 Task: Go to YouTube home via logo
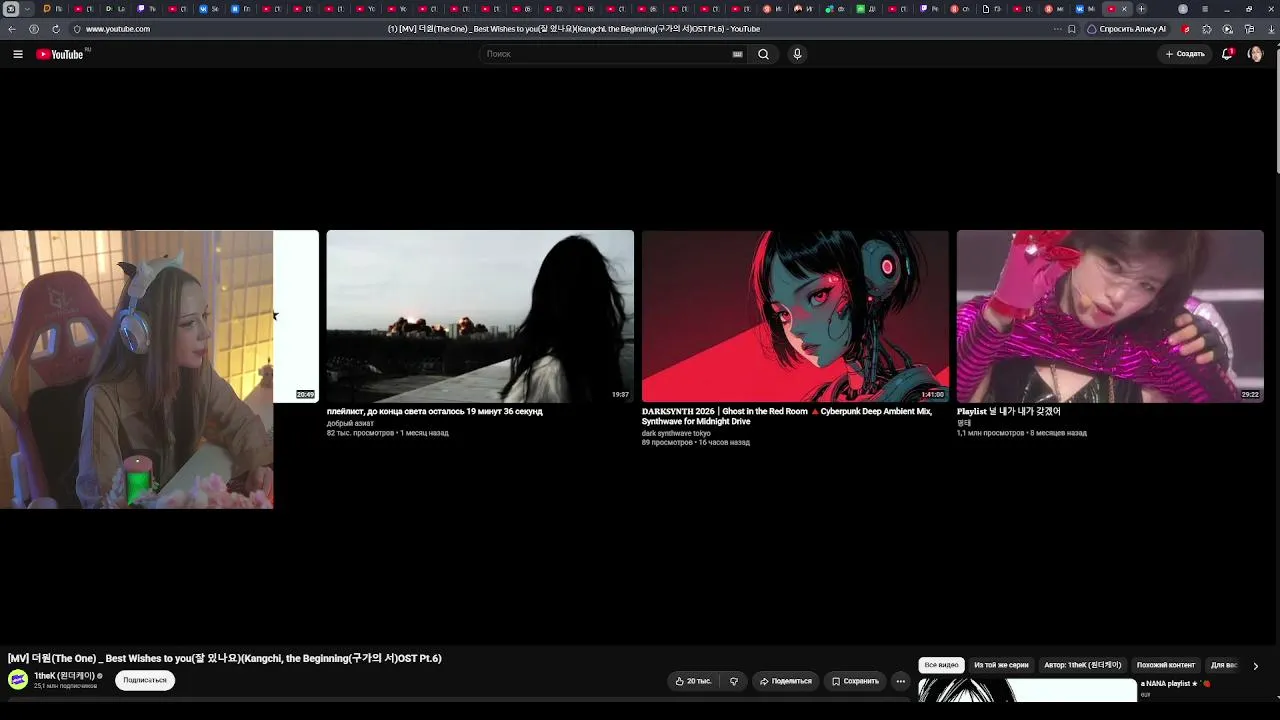click(x=60, y=54)
